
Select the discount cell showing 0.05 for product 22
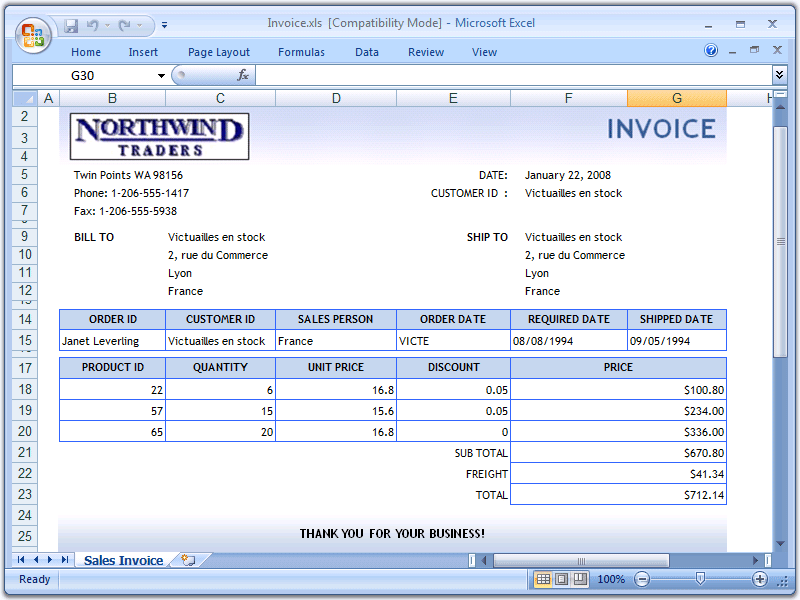click(x=453, y=390)
